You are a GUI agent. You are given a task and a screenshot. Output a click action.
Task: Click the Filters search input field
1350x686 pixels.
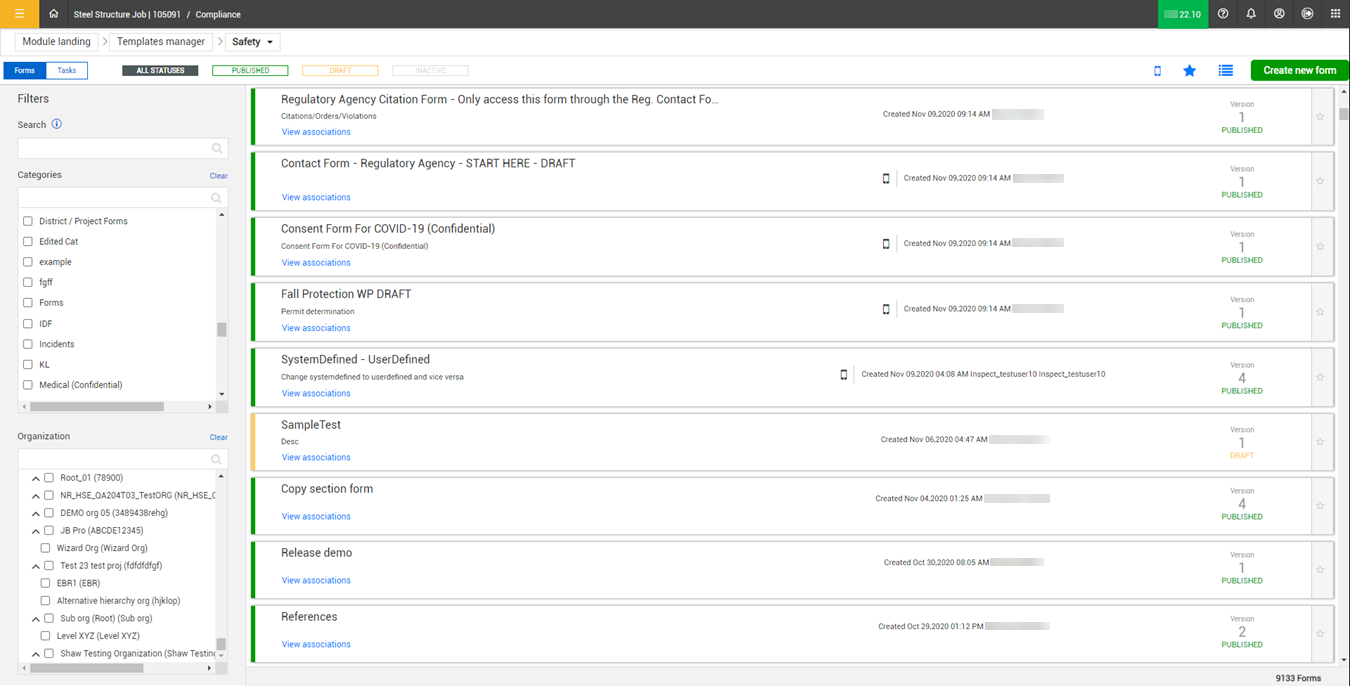click(x=115, y=148)
